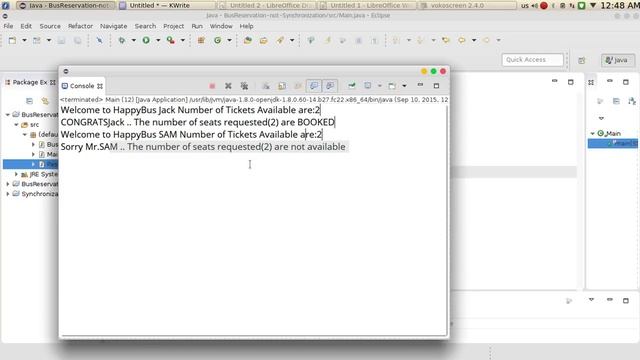This screenshot has width=640, height=360.
Task: Open the Refactor menu
Action: coord(80,26)
